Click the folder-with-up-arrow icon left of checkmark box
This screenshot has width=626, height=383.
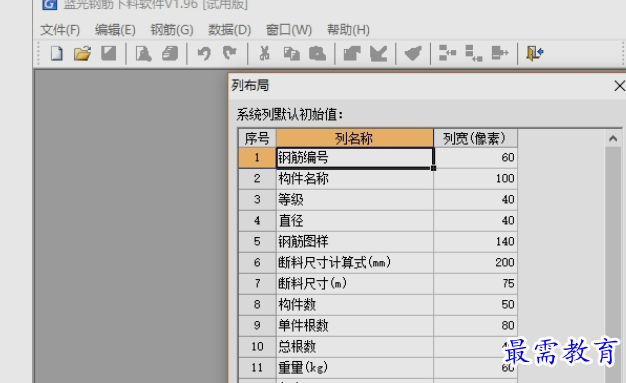coord(352,53)
